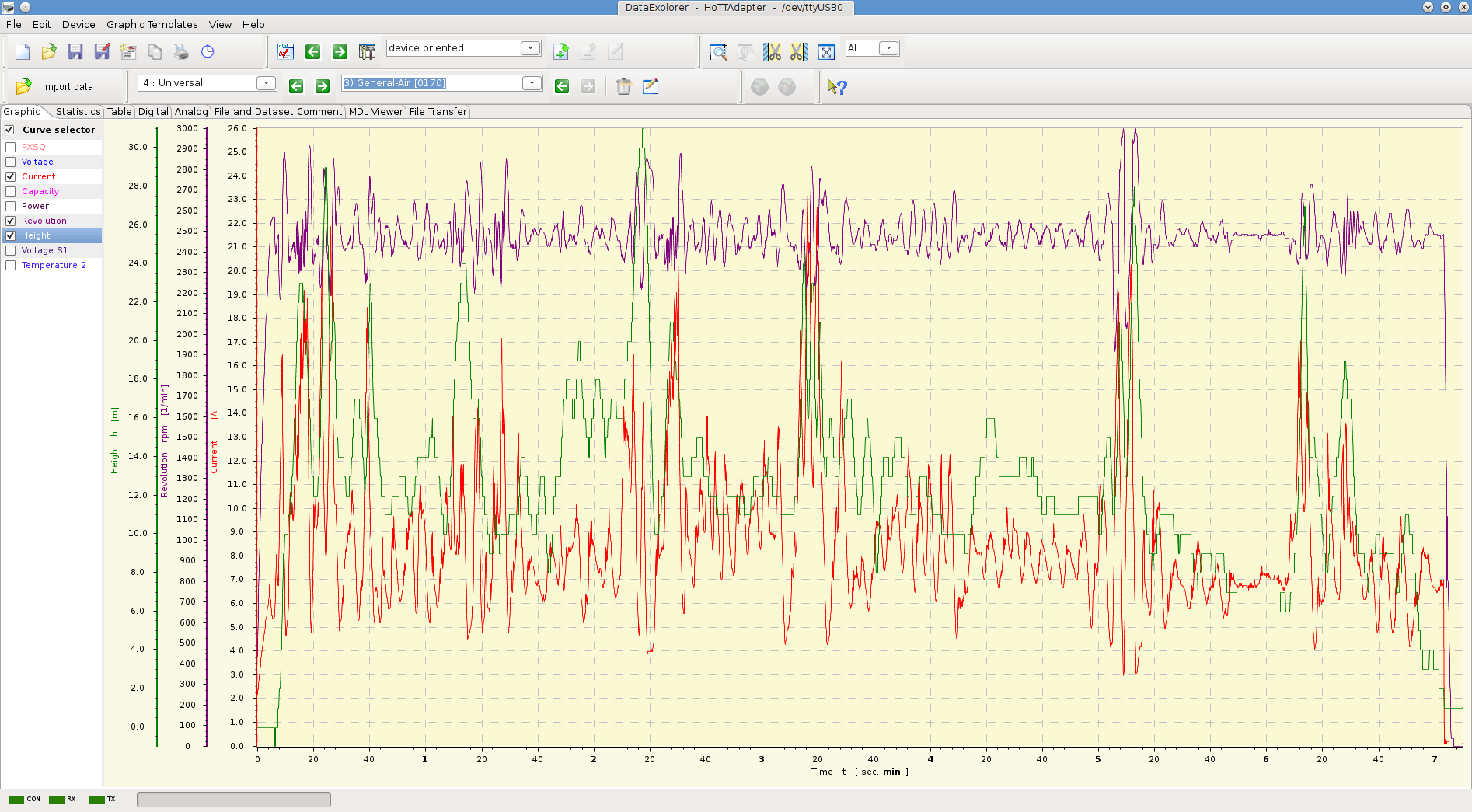Click the progress bar in status bar
Viewport: 1472px width, 812px height.
pyautogui.click(x=233, y=800)
